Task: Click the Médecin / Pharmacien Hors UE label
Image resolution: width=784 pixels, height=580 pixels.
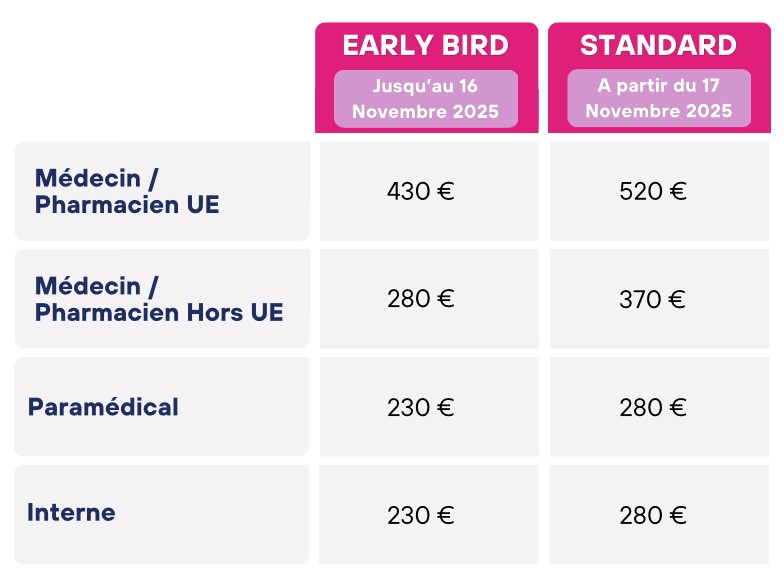Action: coord(159,299)
